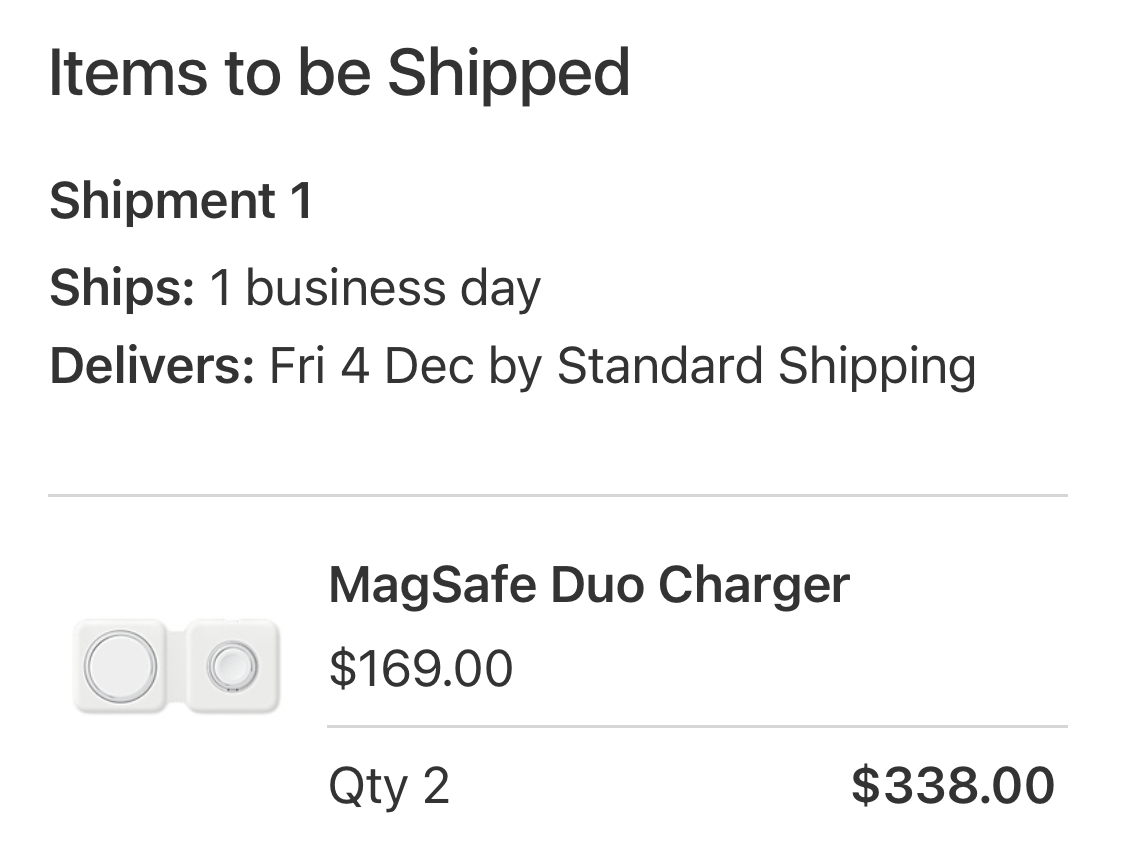Click the Qty 2 quantity label

pos(389,786)
